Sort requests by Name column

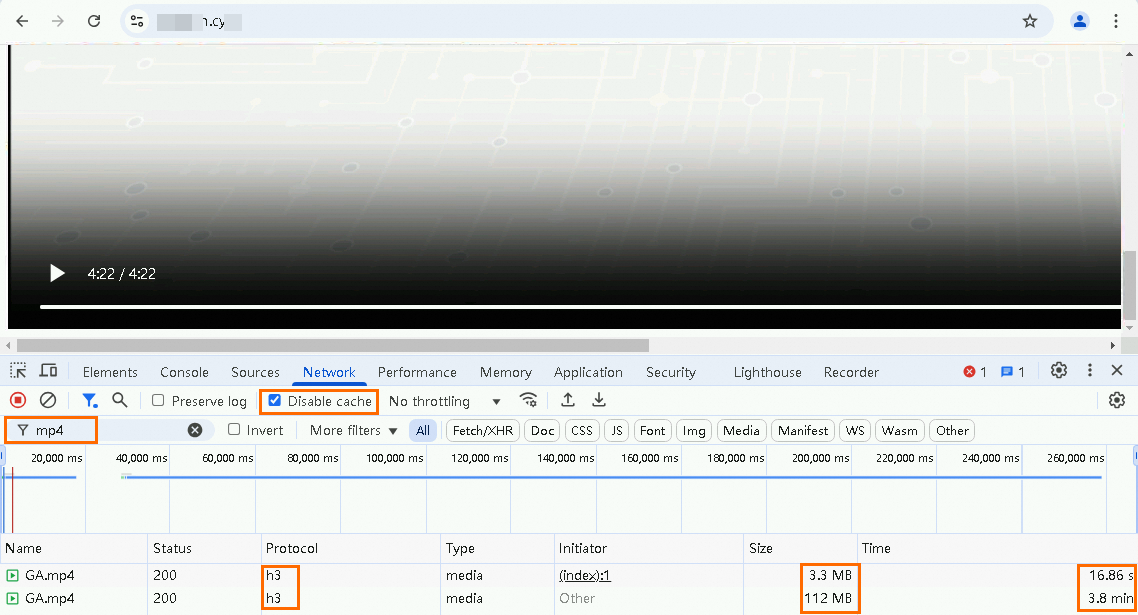click(x=74, y=548)
